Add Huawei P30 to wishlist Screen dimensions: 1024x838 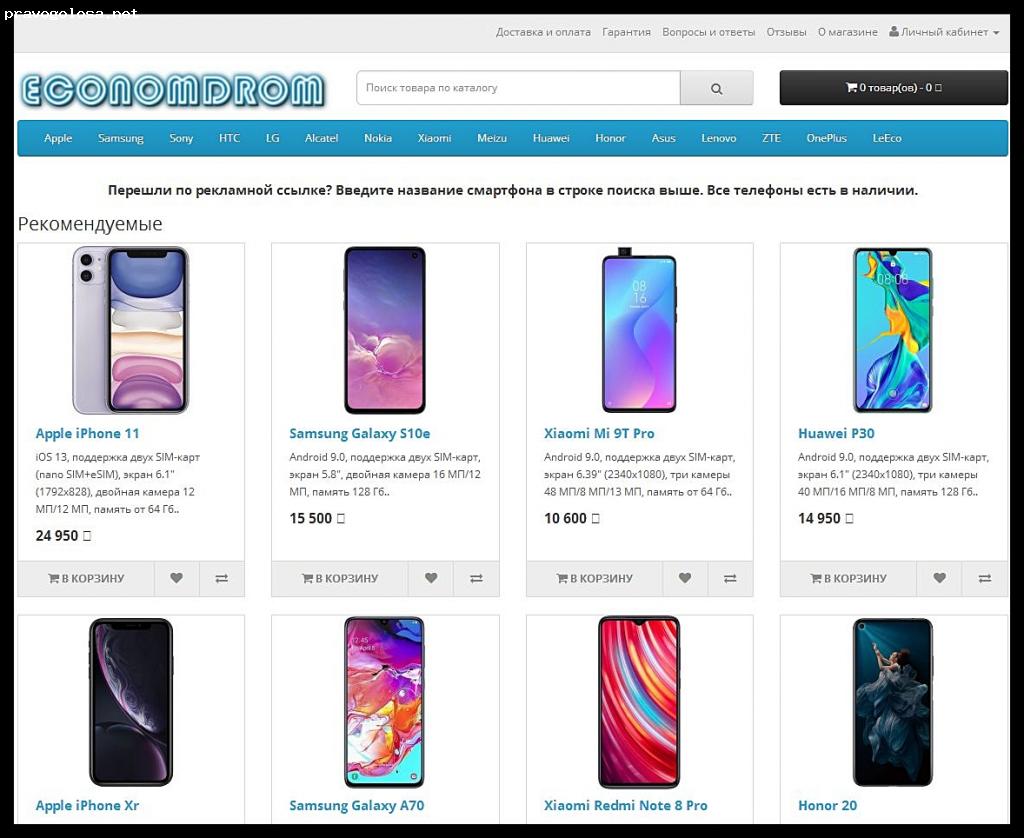(939, 578)
